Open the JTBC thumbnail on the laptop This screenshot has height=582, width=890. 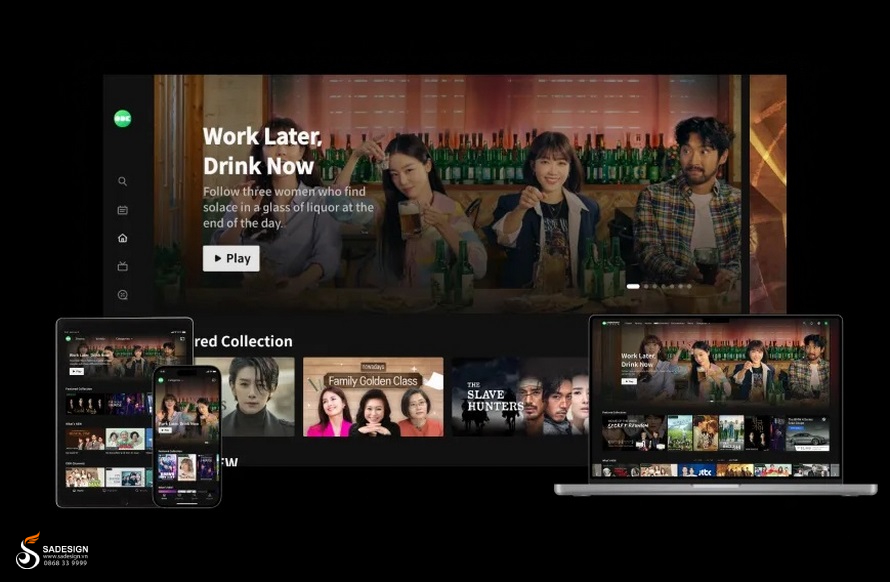[697, 471]
